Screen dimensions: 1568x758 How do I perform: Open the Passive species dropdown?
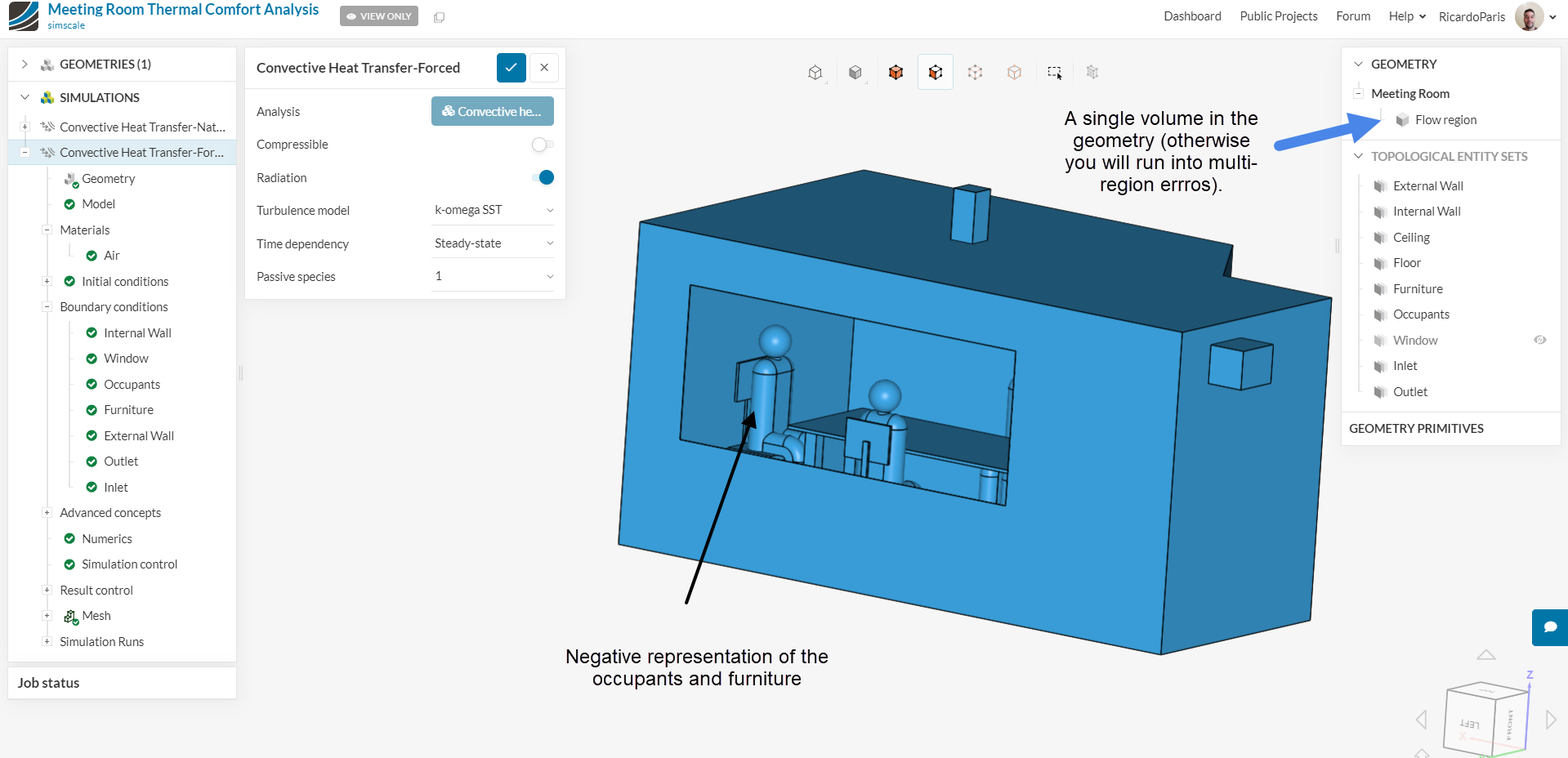493,276
